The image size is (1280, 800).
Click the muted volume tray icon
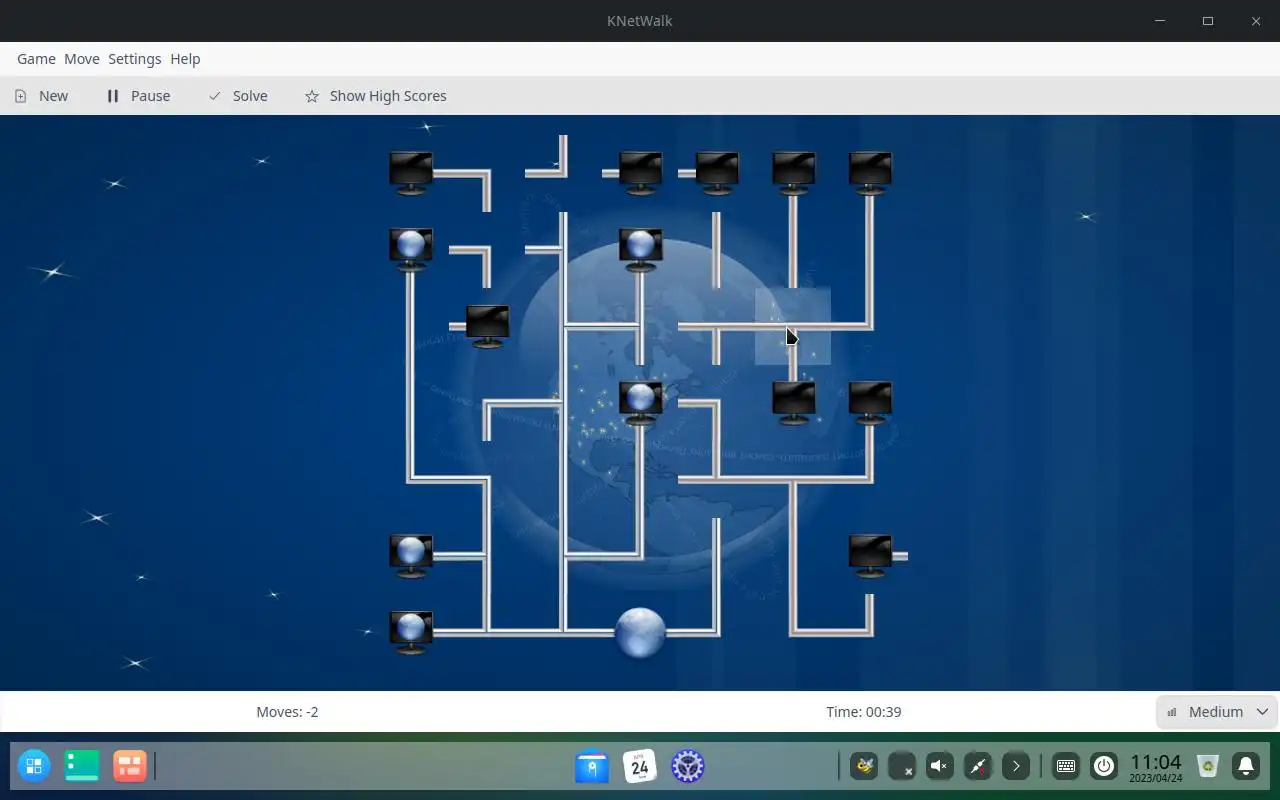tap(940, 766)
